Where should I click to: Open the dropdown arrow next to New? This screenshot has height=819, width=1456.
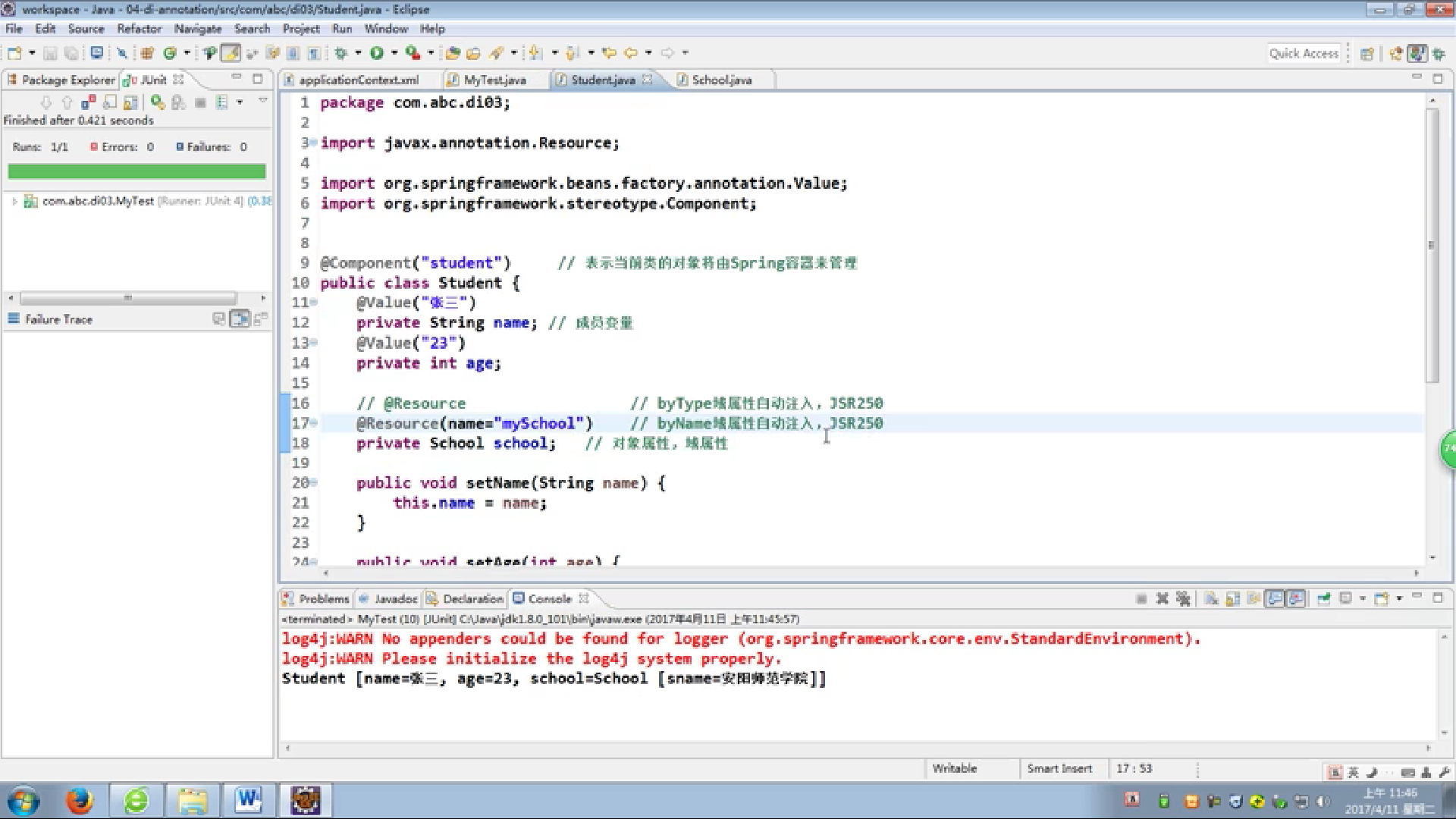point(32,53)
